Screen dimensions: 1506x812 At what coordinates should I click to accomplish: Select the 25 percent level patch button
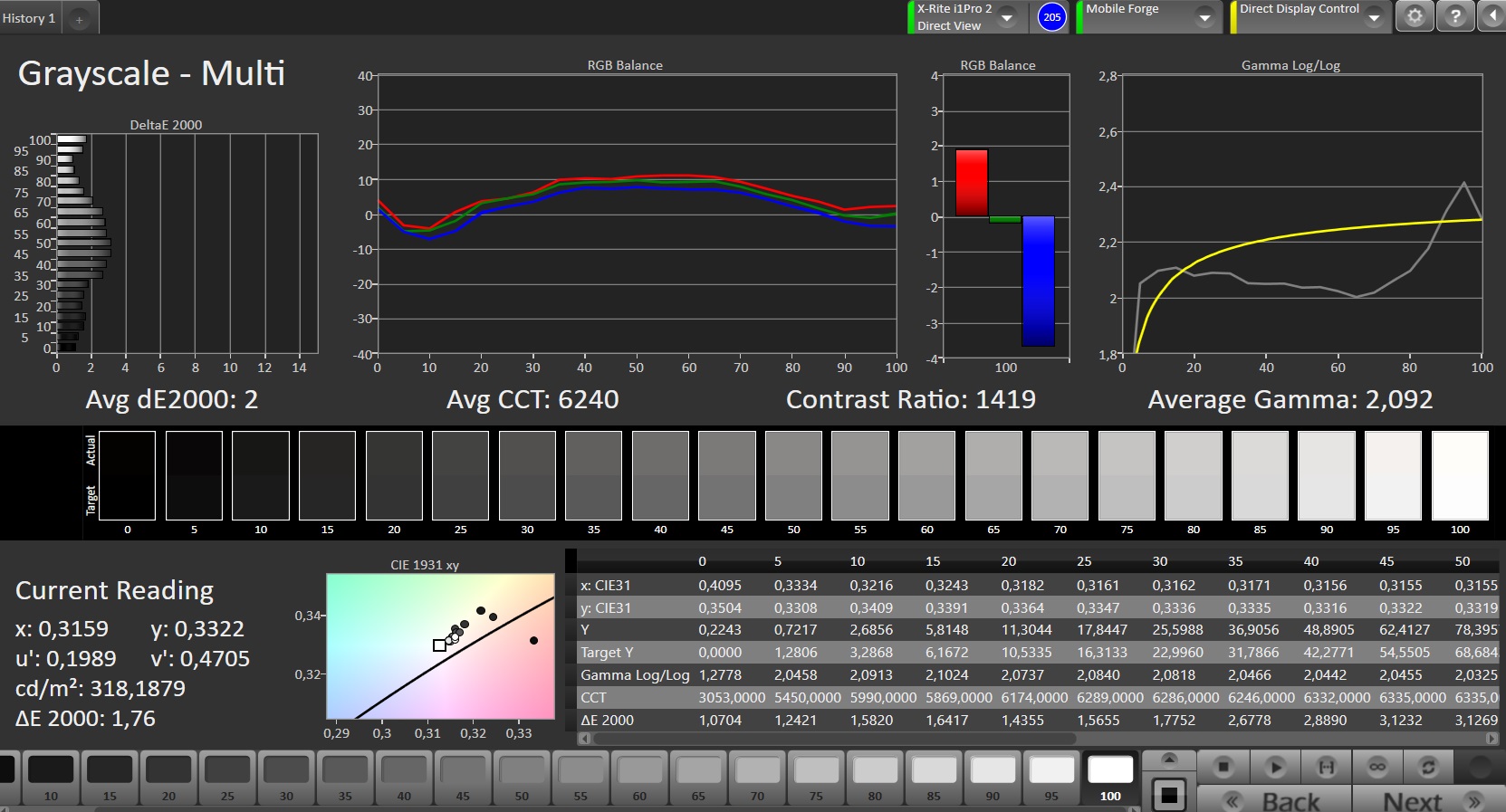click(227, 779)
